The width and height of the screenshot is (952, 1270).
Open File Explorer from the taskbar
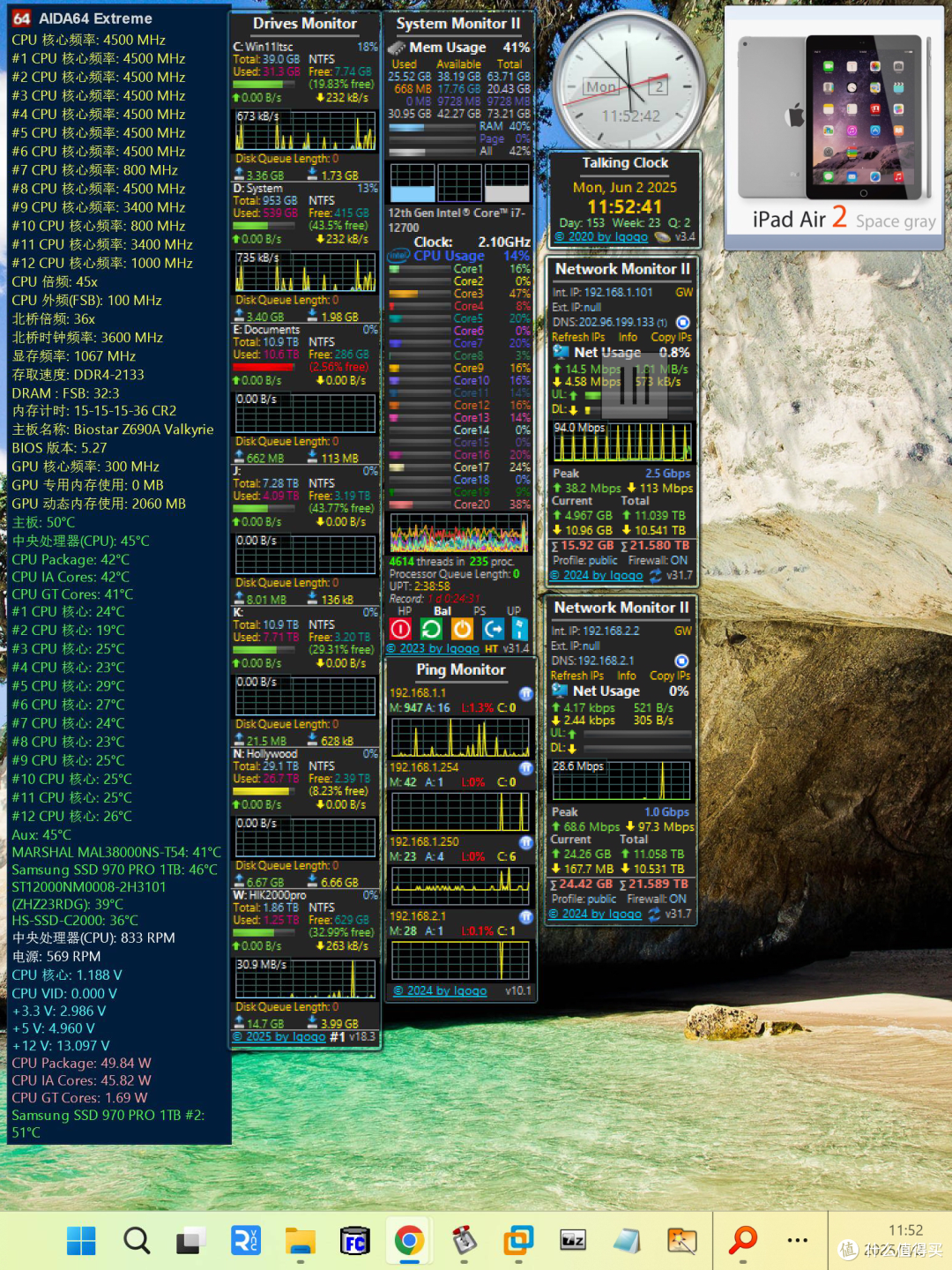click(x=300, y=1241)
